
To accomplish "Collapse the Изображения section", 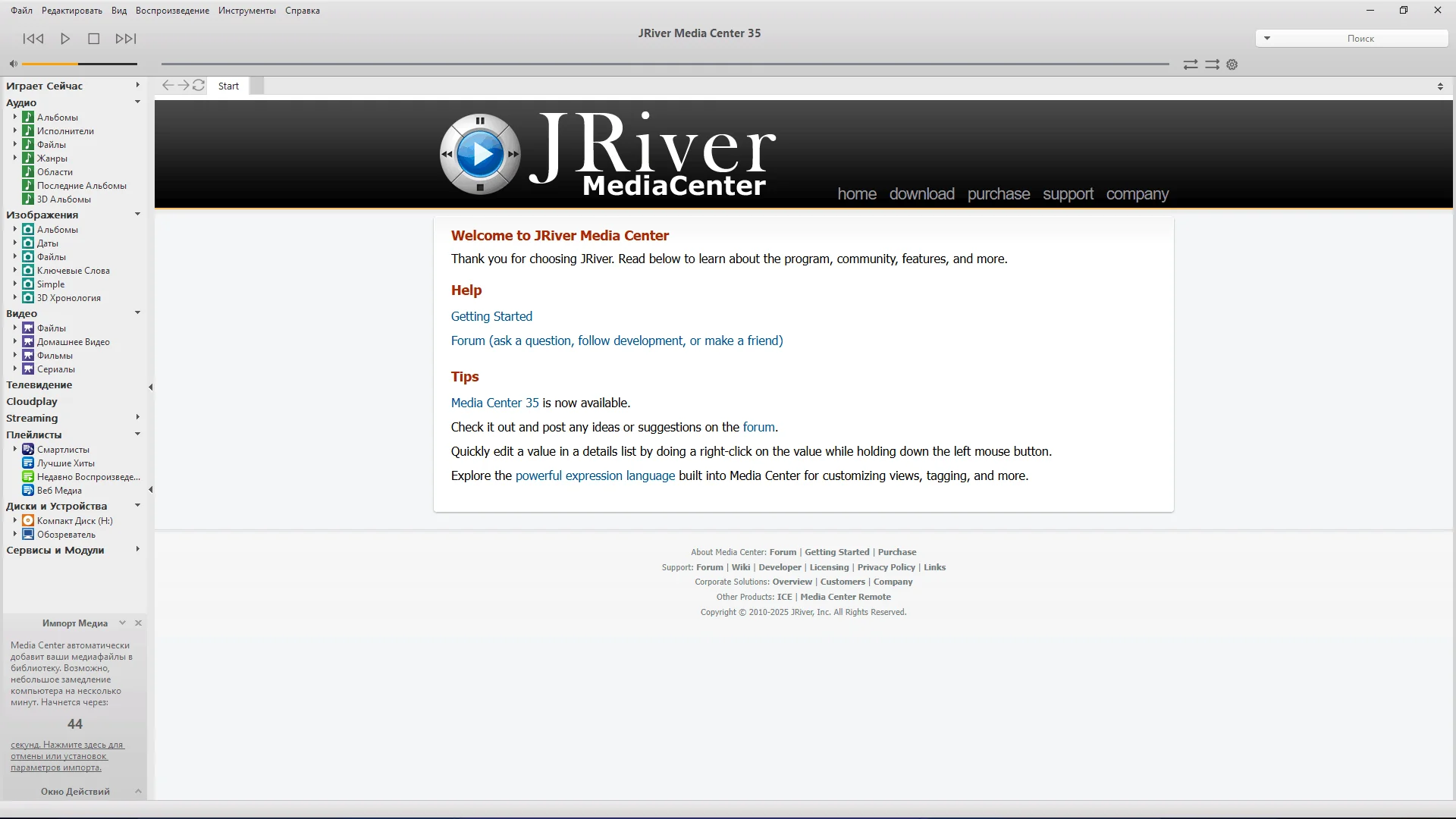I will pyautogui.click(x=137, y=214).
